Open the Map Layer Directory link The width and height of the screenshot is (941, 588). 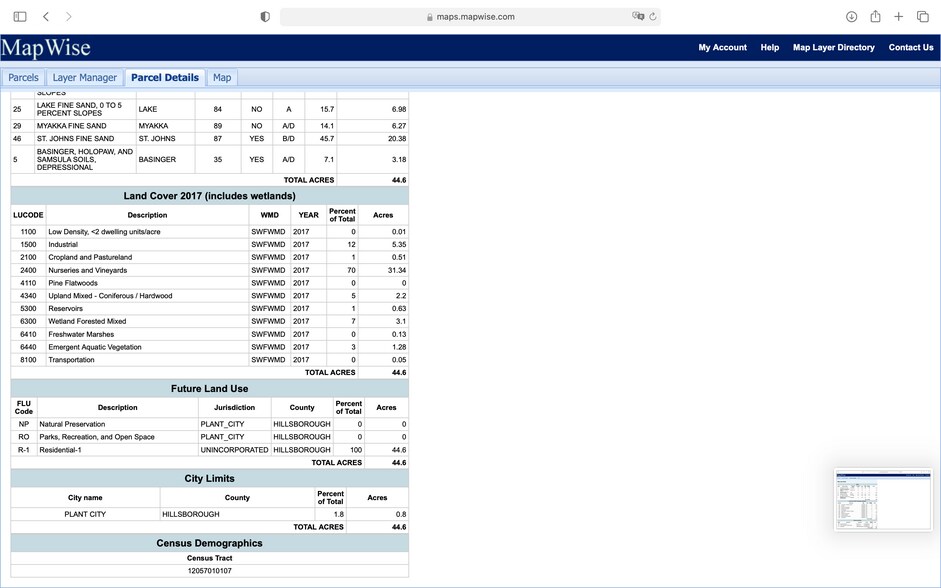833,48
